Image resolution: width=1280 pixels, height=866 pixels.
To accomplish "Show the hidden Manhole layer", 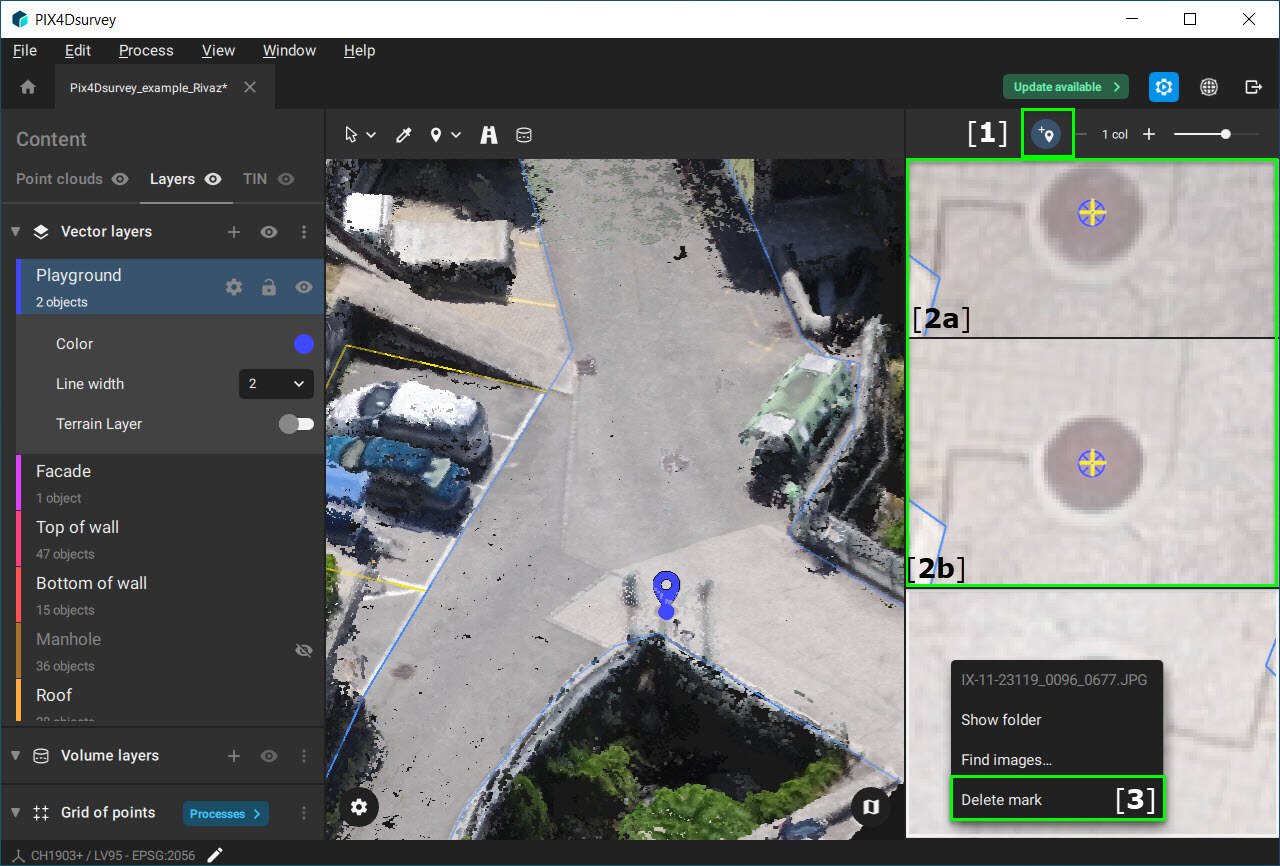I will tap(304, 650).
